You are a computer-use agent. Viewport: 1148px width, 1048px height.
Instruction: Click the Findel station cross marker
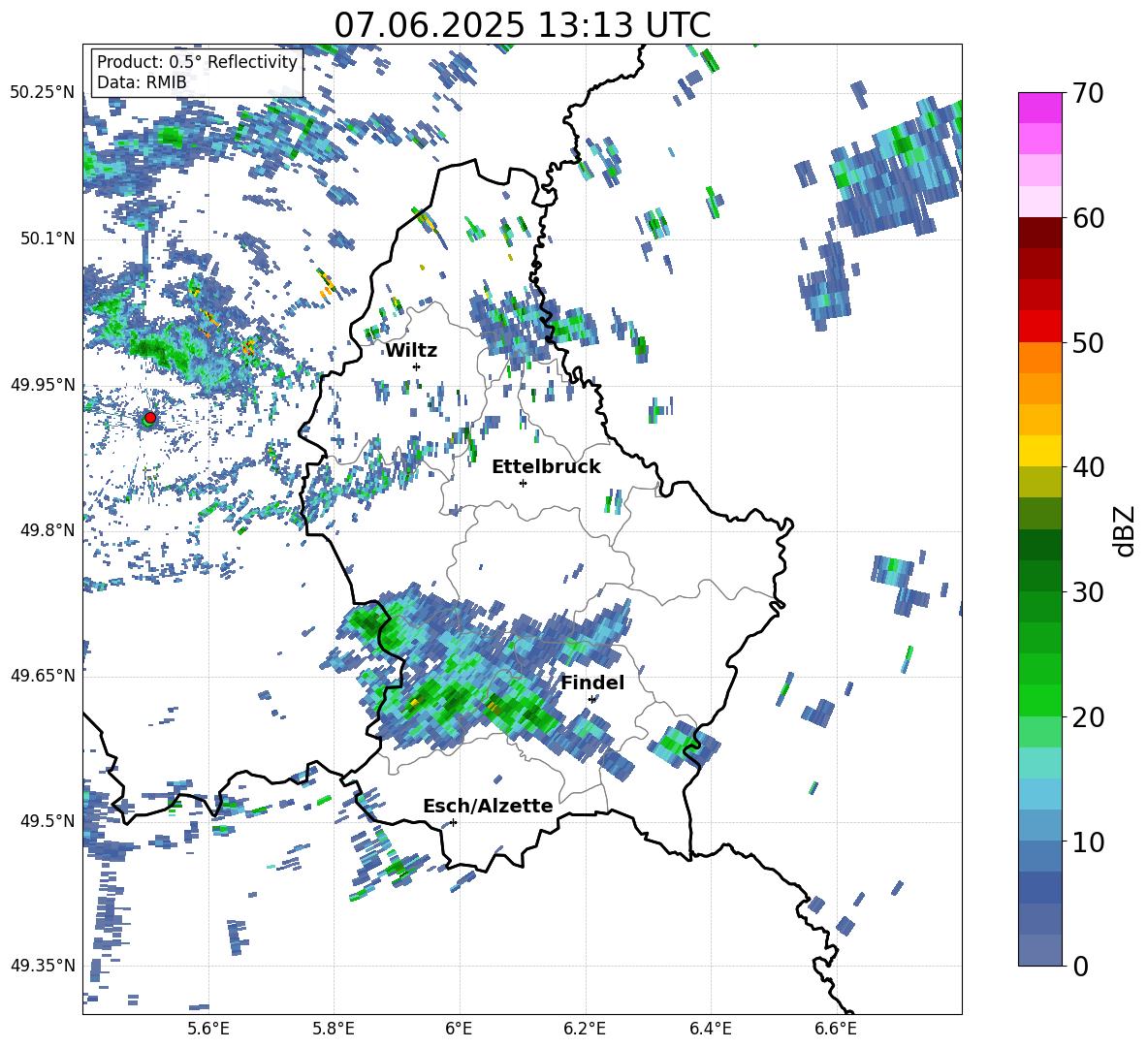[x=591, y=700]
